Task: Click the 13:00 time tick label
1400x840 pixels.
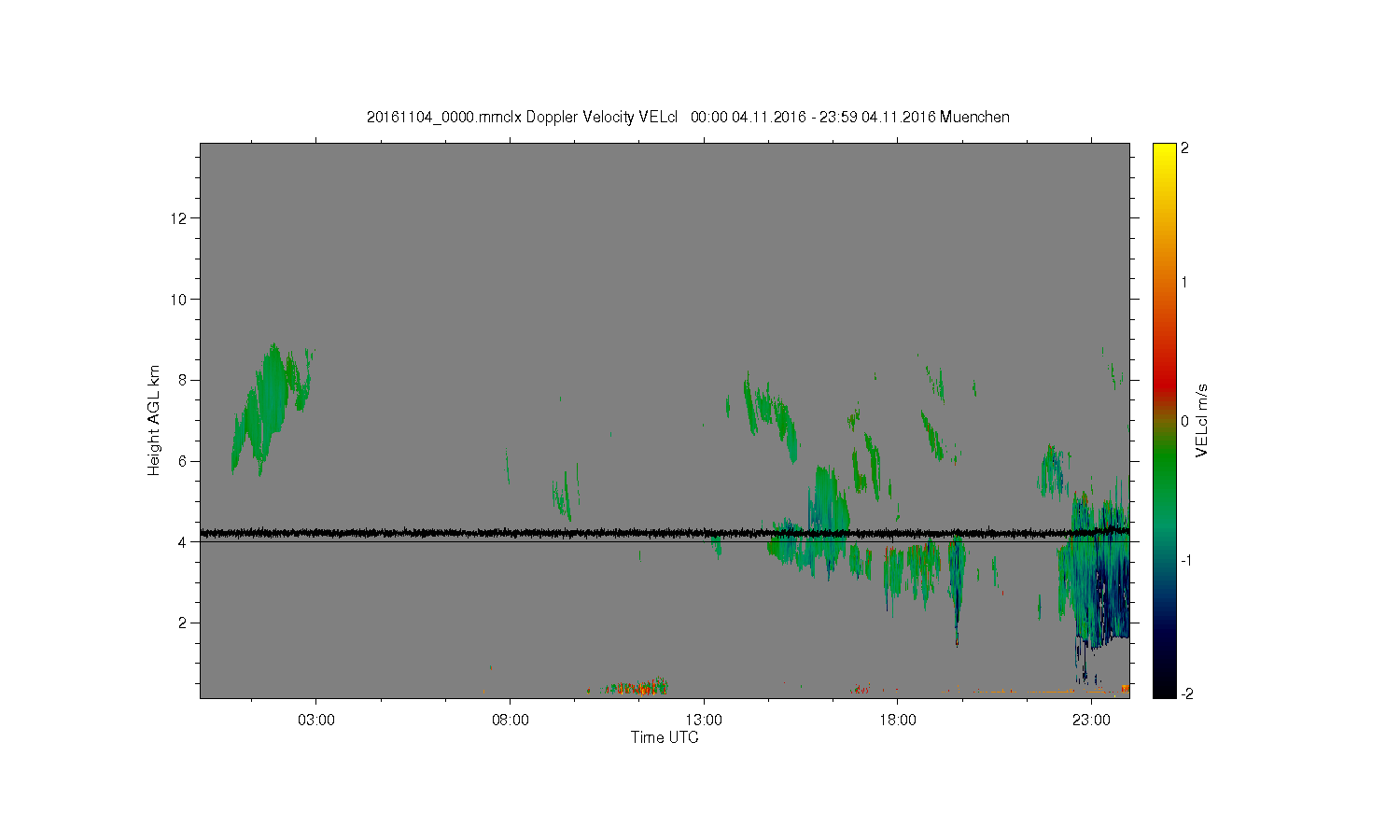Action: click(704, 720)
